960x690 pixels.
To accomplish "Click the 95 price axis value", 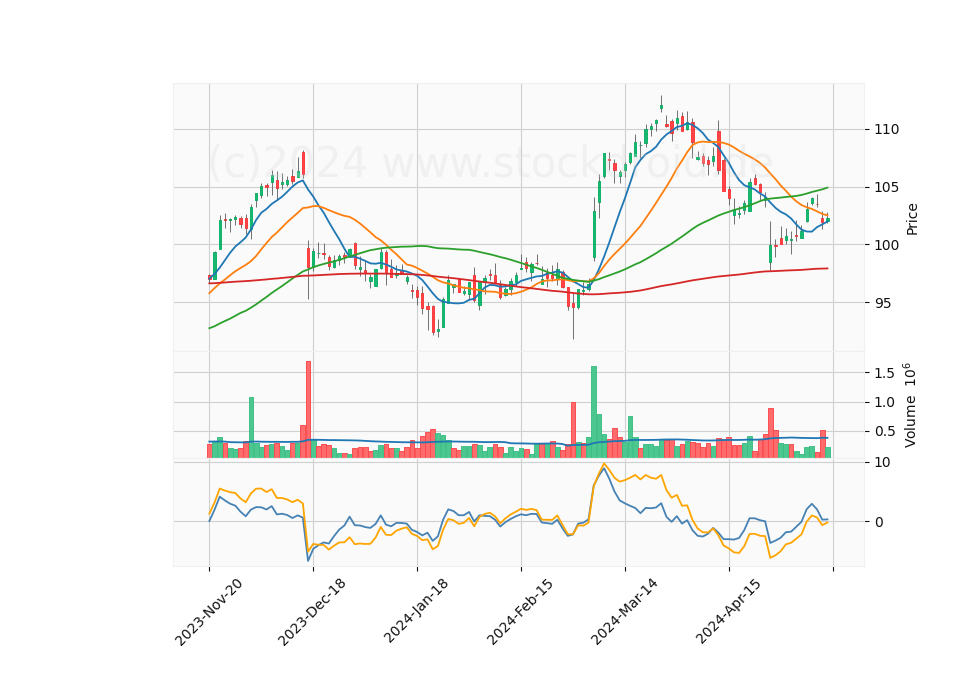I will (x=882, y=303).
